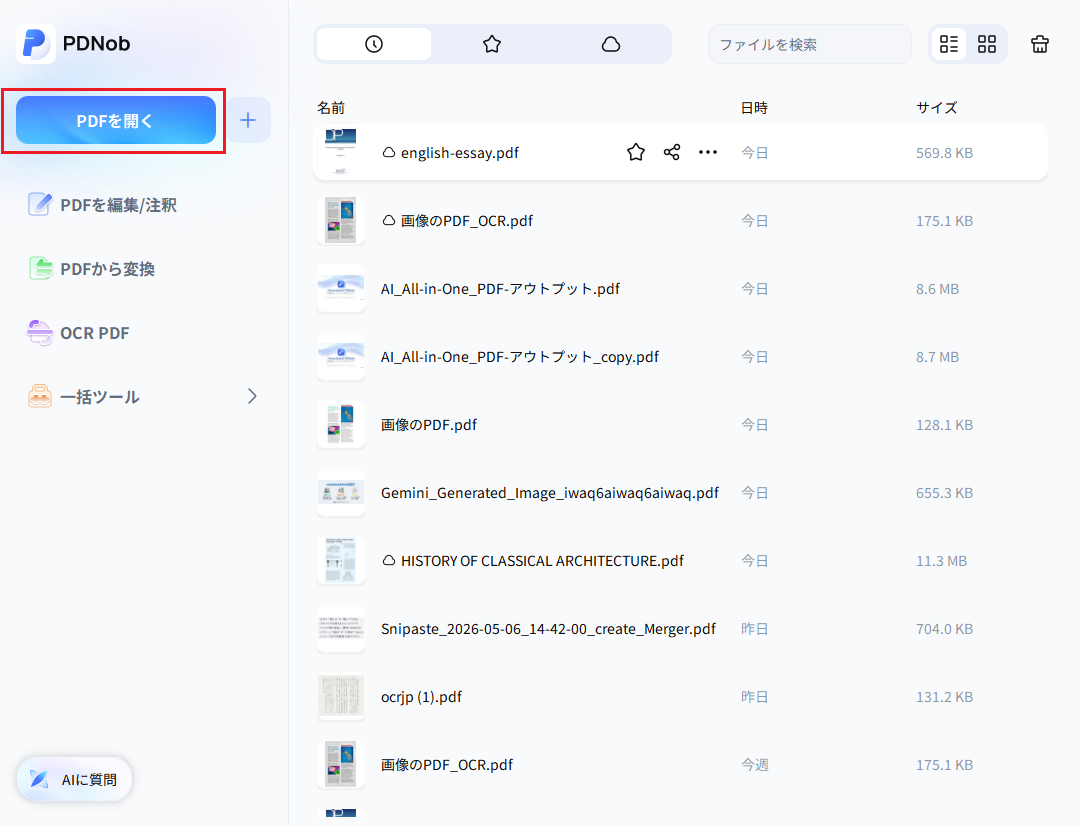The height and width of the screenshot is (826, 1080).
Task: Click the 11.3 MB size value
Action: 942,561
